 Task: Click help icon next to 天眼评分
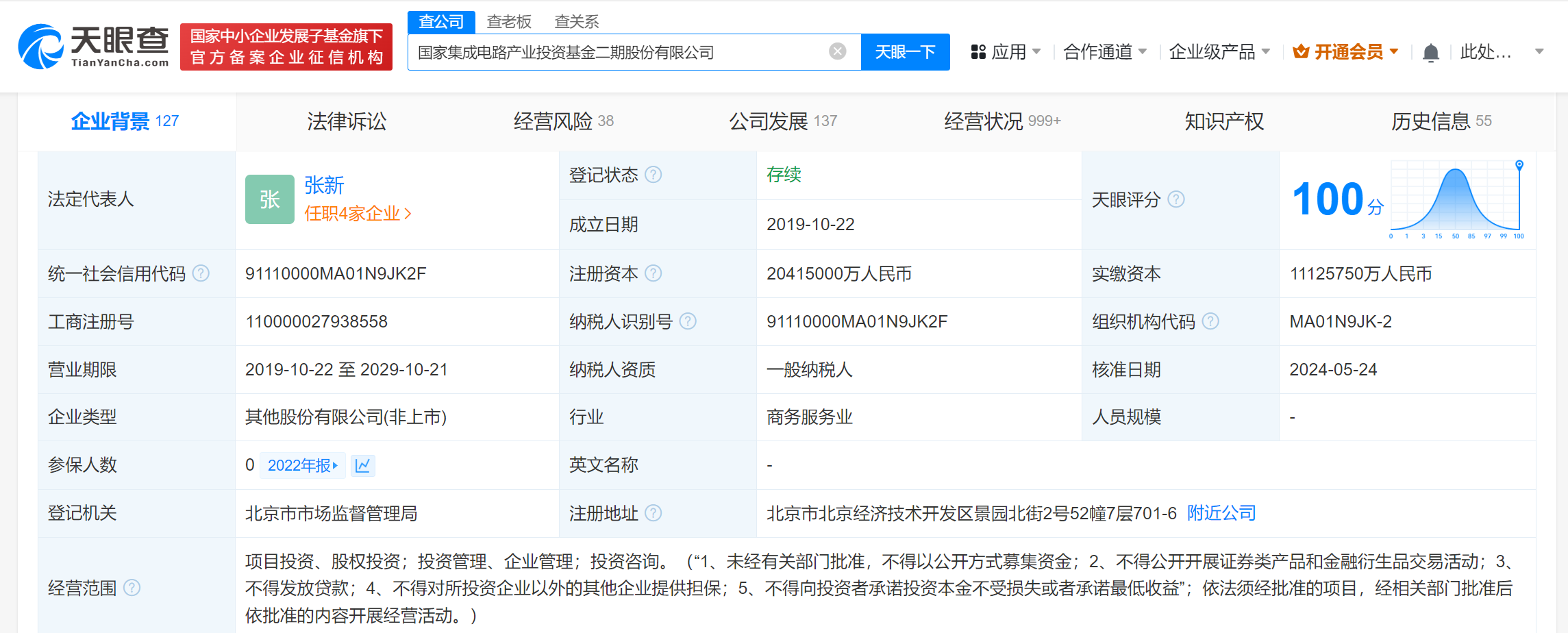pyautogui.click(x=1175, y=199)
